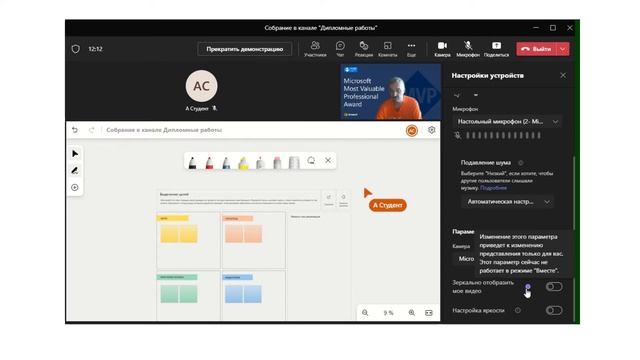Viewport: 640px width, 360px height.
Task: Open the Ещё more actions menu
Action: pyautogui.click(x=411, y=49)
